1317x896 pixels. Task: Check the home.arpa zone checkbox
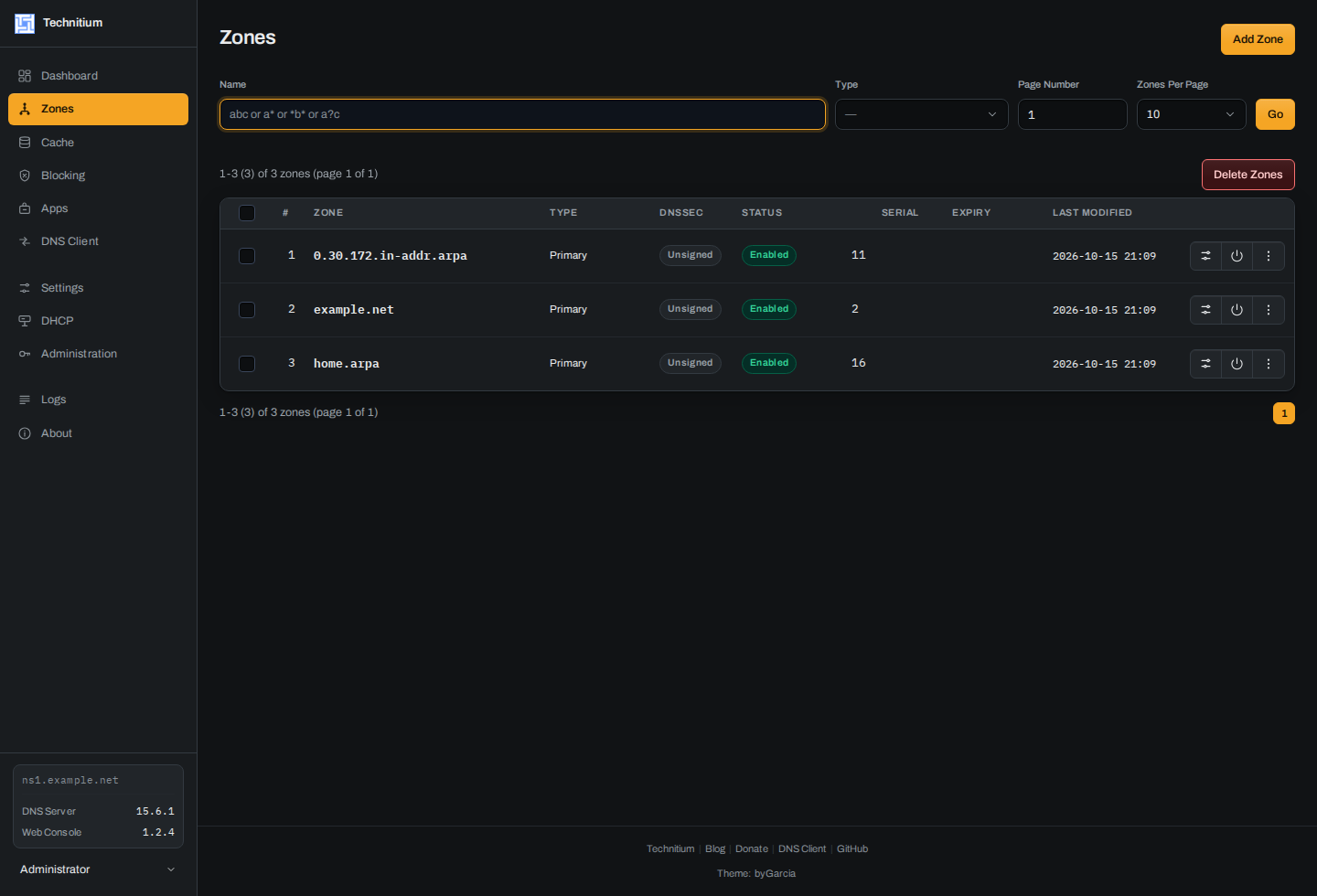(x=247, y=364)
